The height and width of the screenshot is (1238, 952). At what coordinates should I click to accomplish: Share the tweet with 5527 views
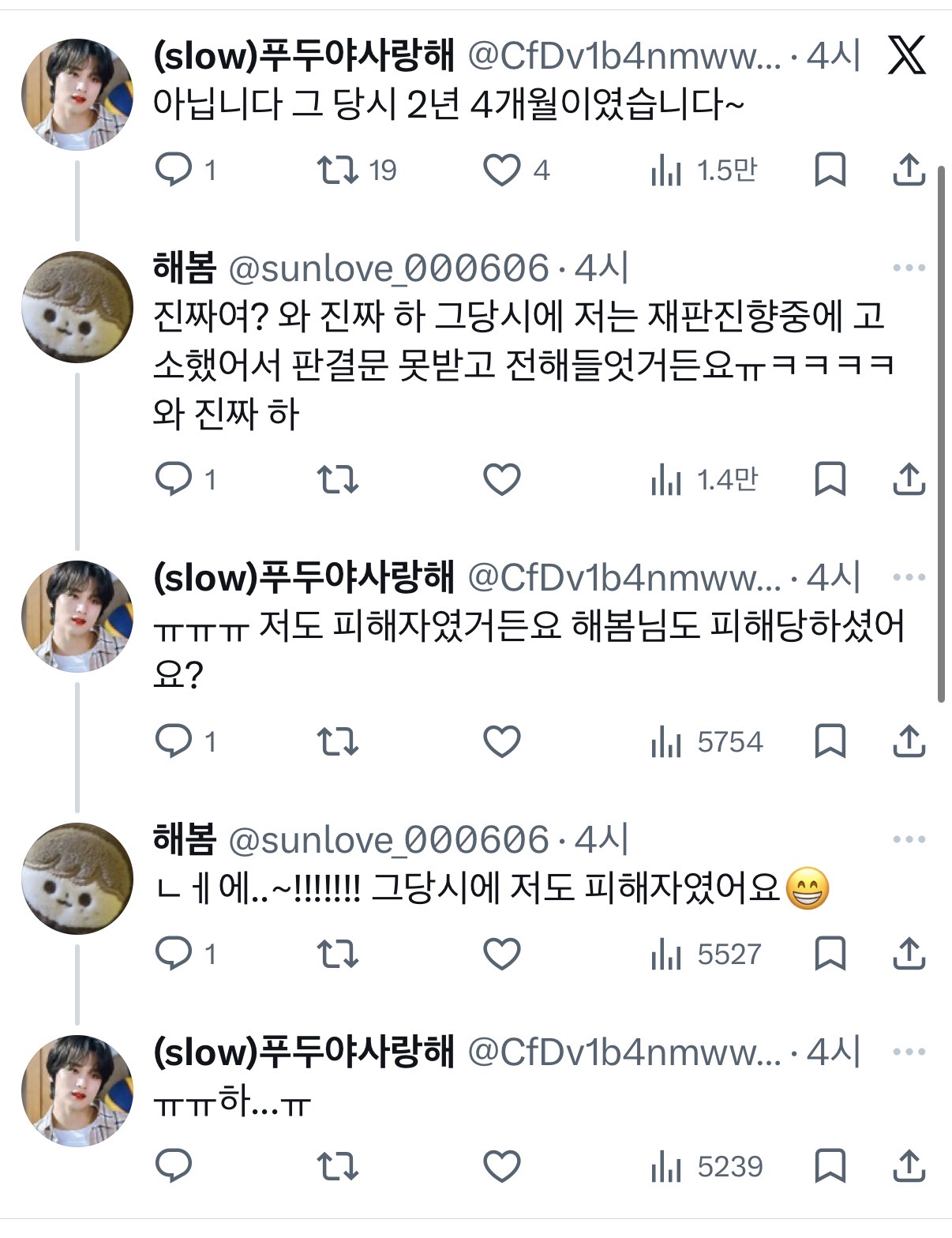[x=909, y=954]
